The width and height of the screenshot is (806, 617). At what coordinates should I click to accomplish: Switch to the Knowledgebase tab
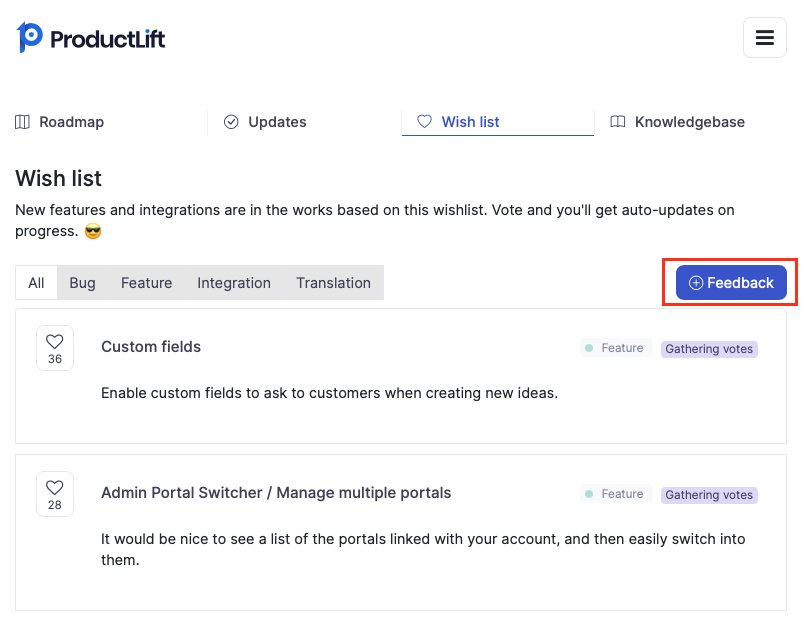690,122
